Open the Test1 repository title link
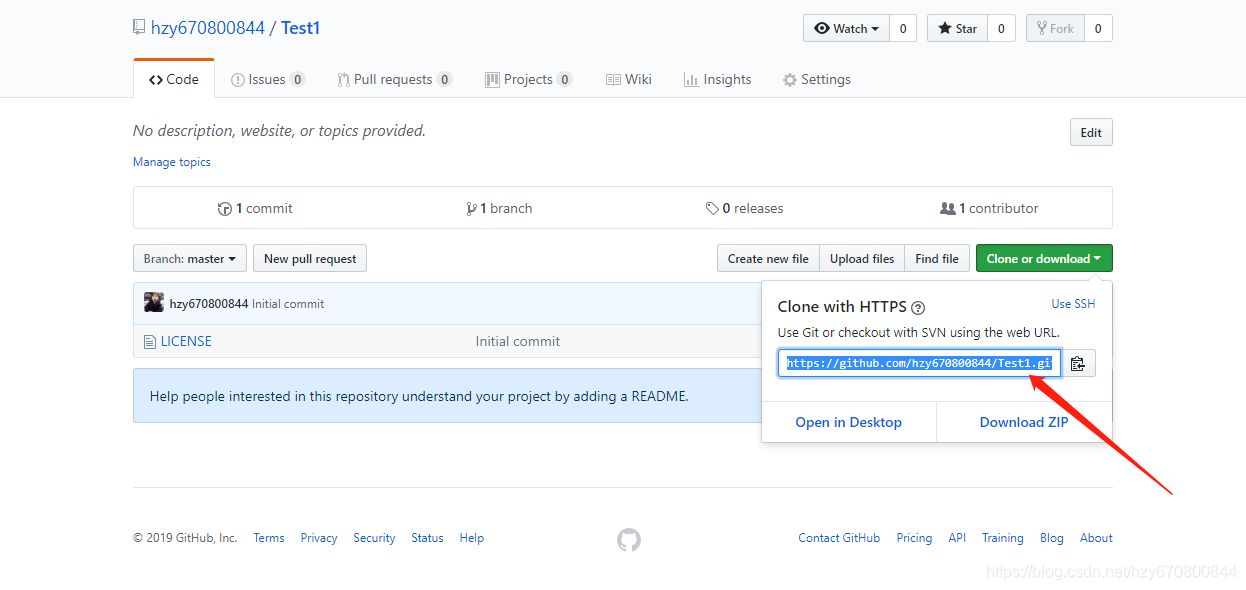 (x=300, y=28)
